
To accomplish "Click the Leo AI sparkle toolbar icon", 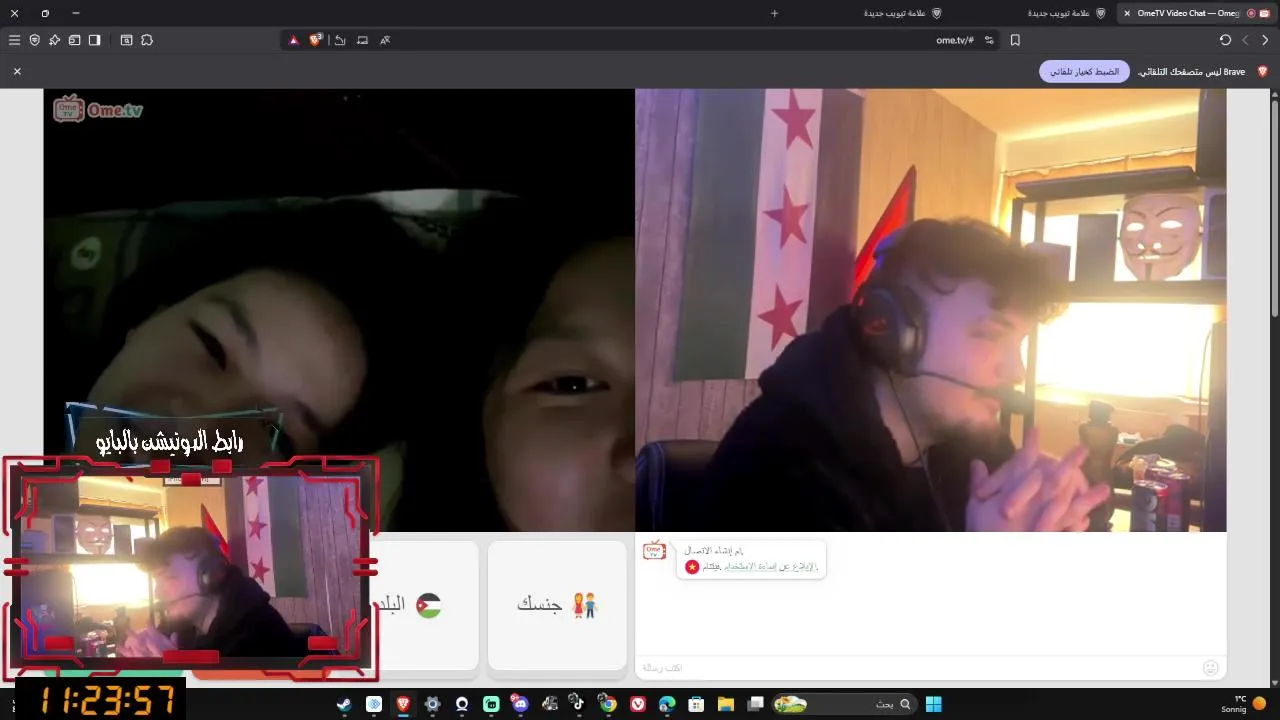I will (54, 40).
